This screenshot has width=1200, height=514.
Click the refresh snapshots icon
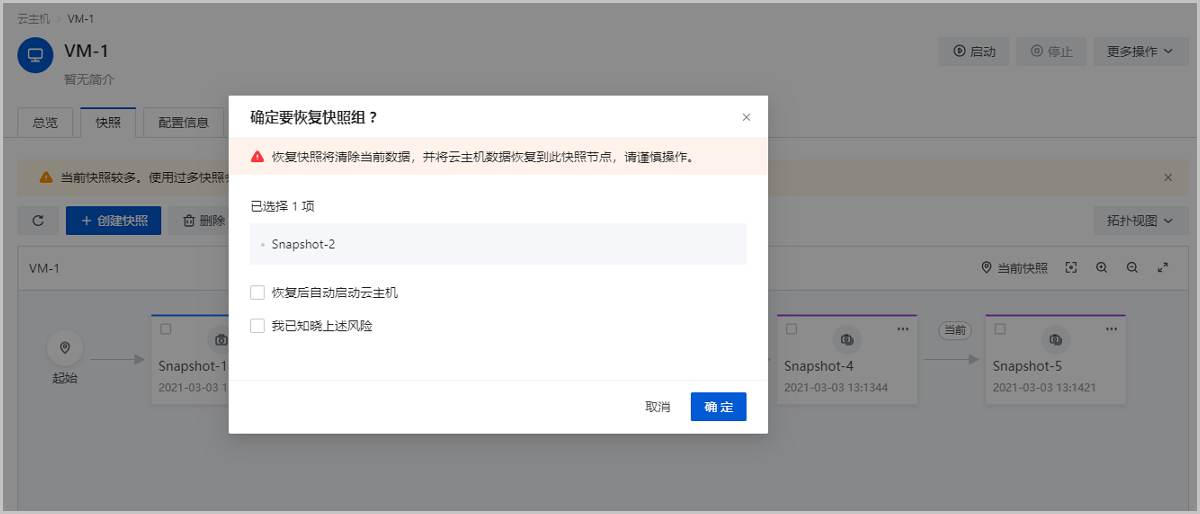(38, 221)
